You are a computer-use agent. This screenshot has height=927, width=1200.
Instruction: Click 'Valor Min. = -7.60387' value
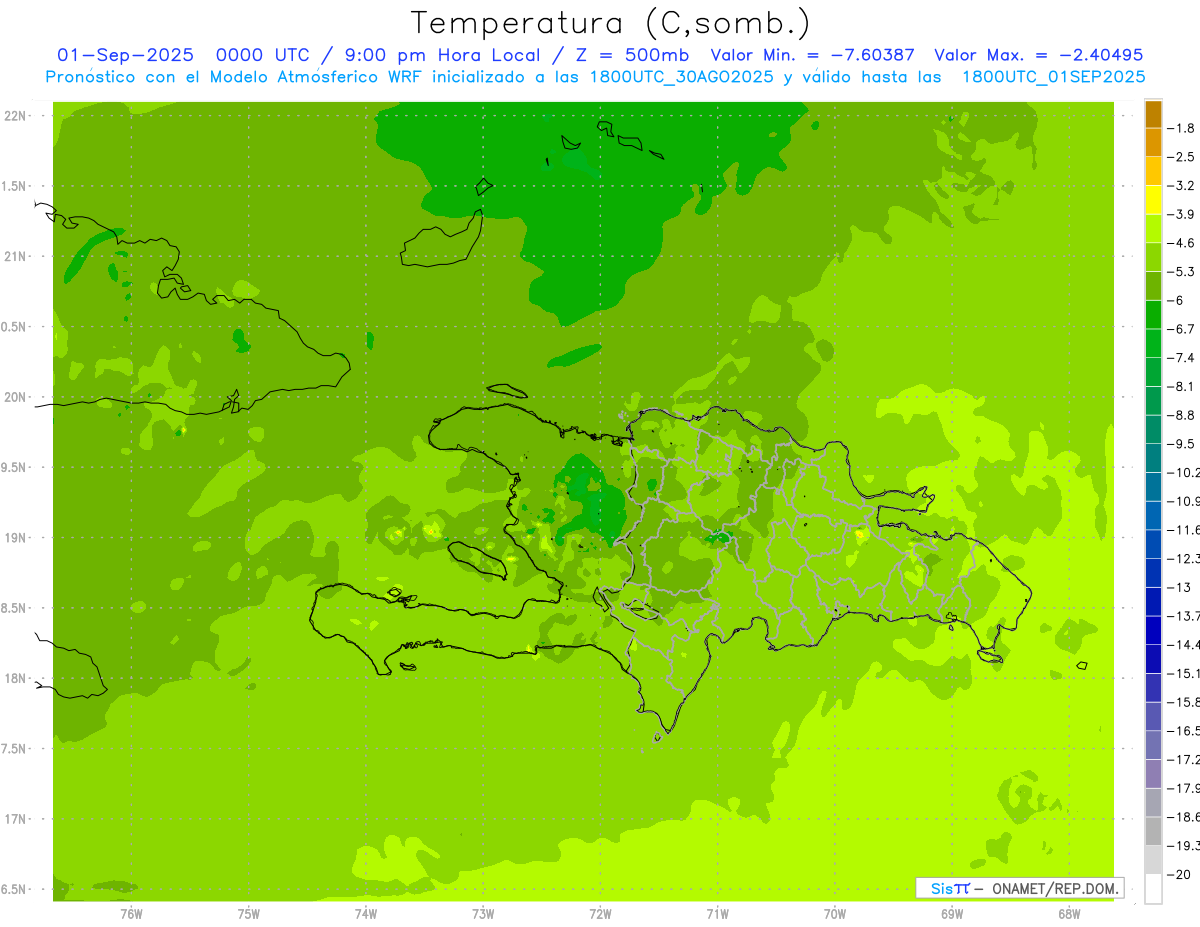813,55
